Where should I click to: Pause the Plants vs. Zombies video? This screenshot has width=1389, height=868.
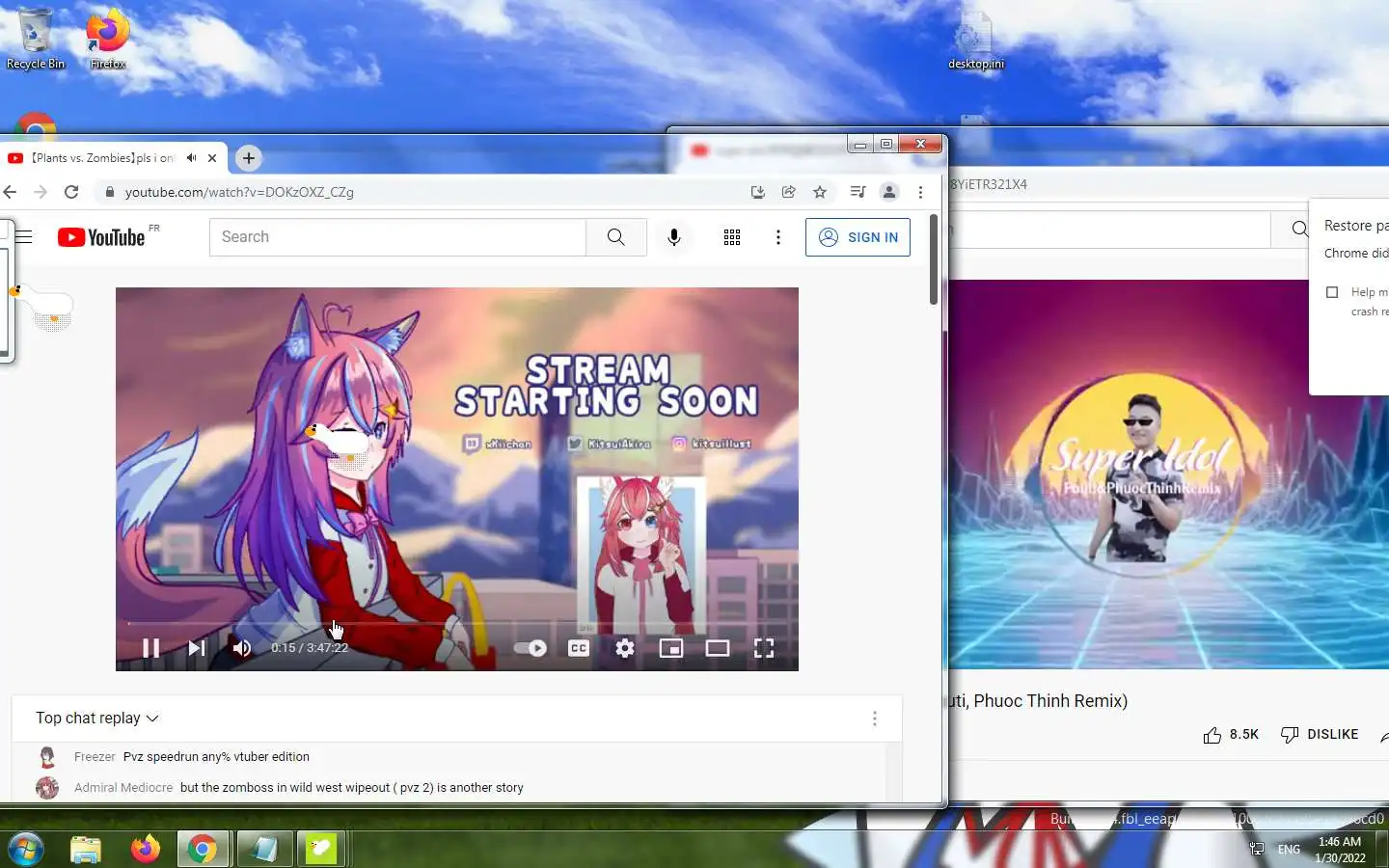[150, 648]
